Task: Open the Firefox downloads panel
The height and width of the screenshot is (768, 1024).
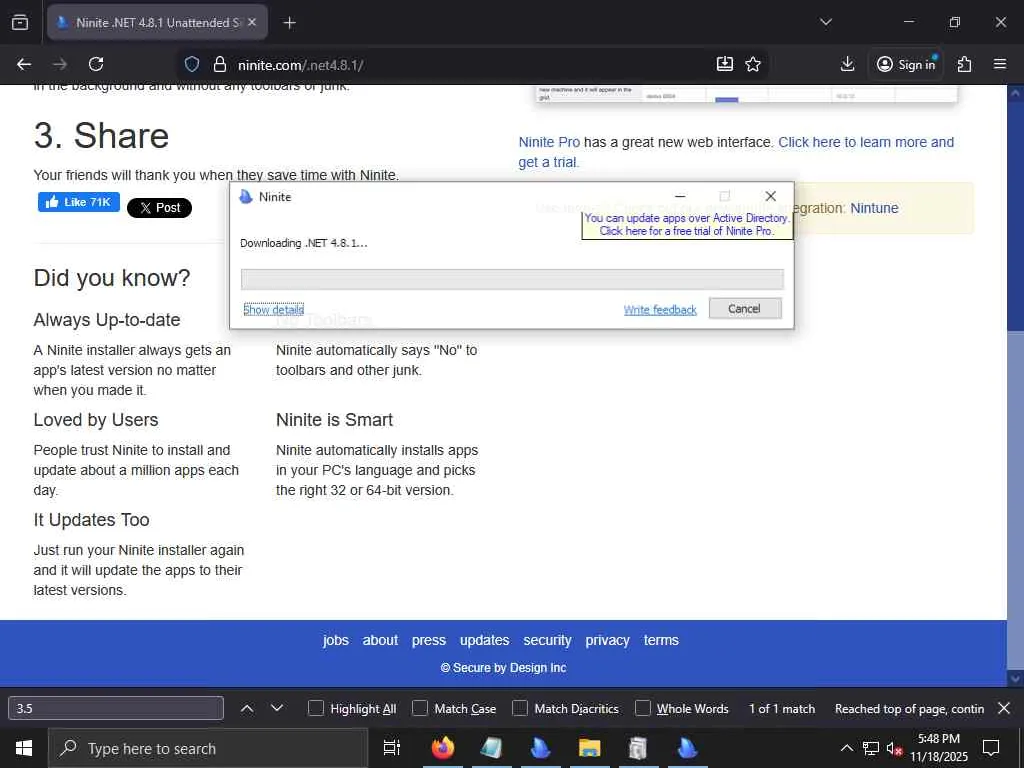Action: (x=847, y=64)
